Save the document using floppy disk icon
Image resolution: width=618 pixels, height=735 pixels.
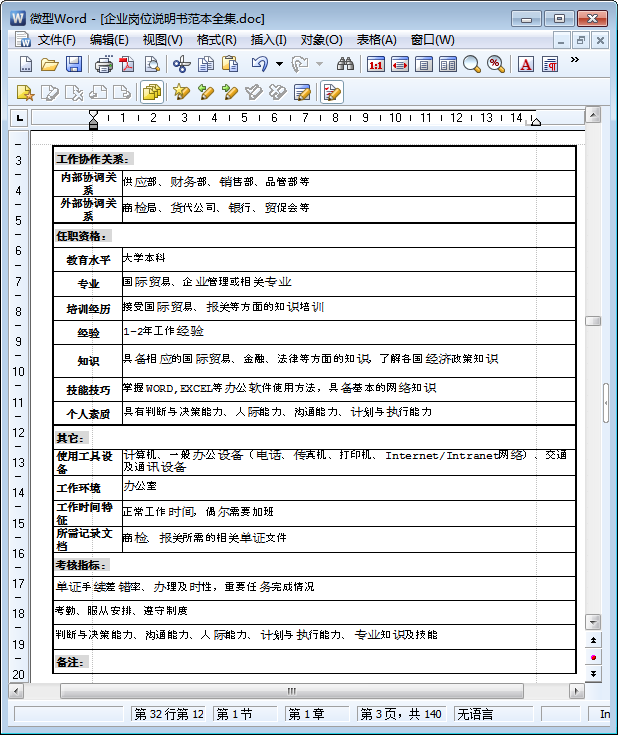click(74, 64)
